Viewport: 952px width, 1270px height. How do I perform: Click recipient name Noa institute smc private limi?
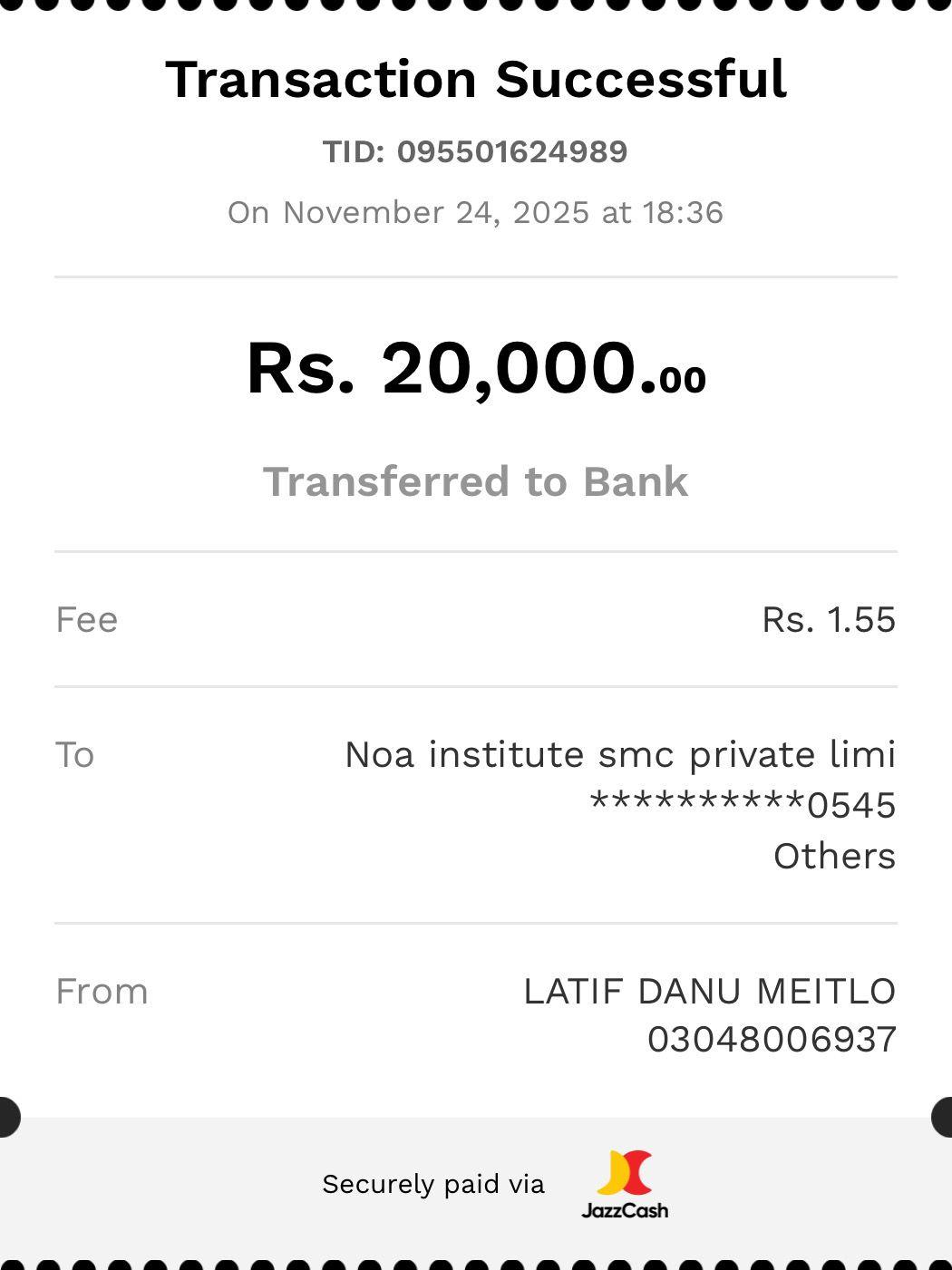620,755
